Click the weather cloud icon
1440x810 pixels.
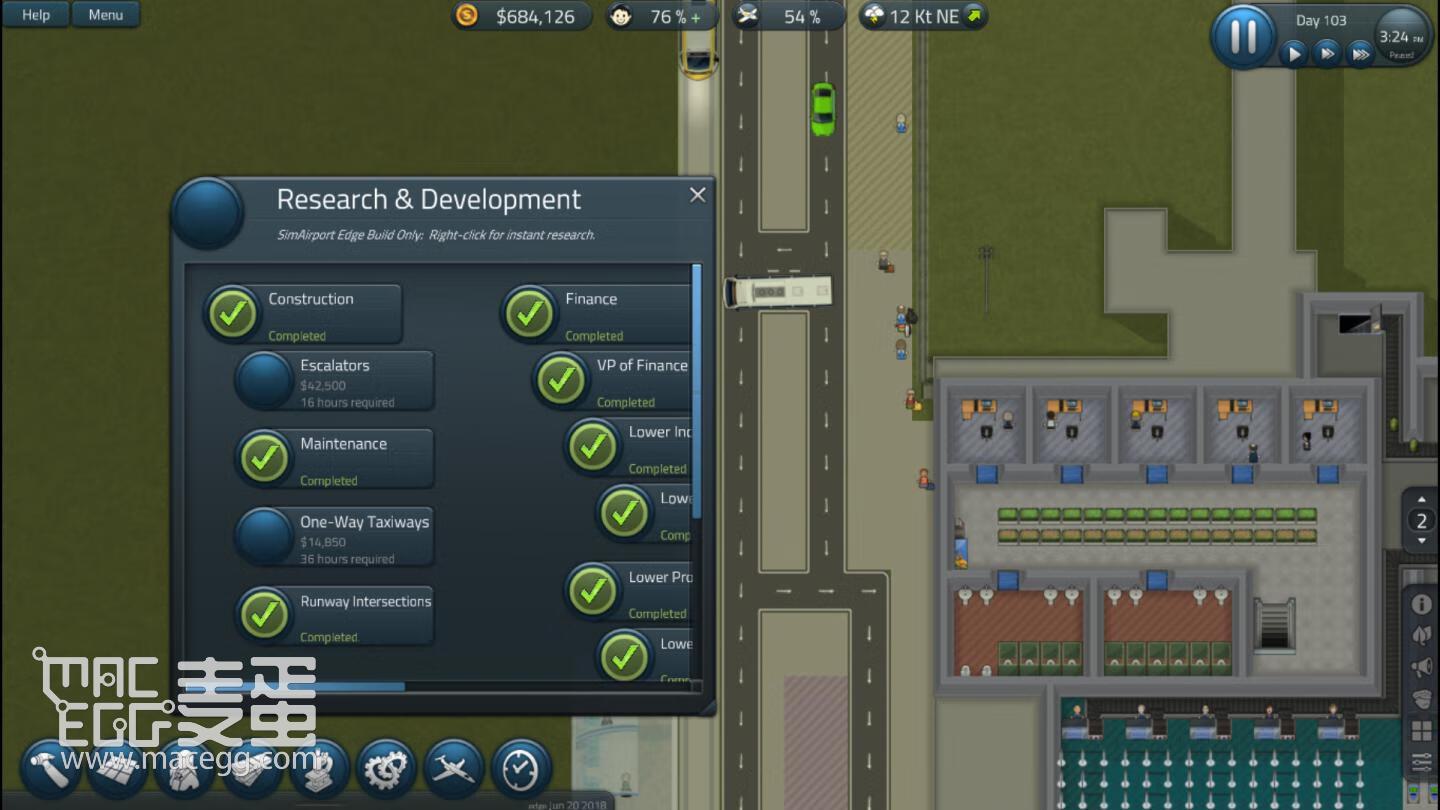tap(874, 16)
